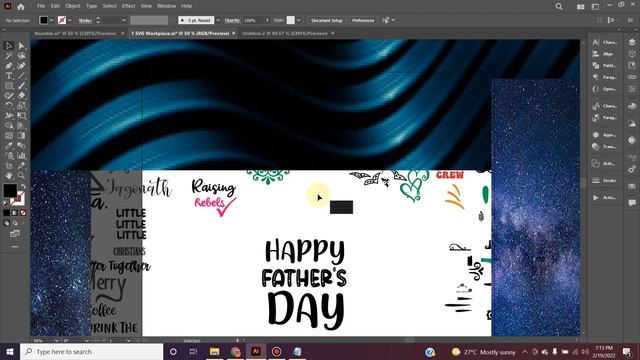Open the Effect menu

click(129, 6)
